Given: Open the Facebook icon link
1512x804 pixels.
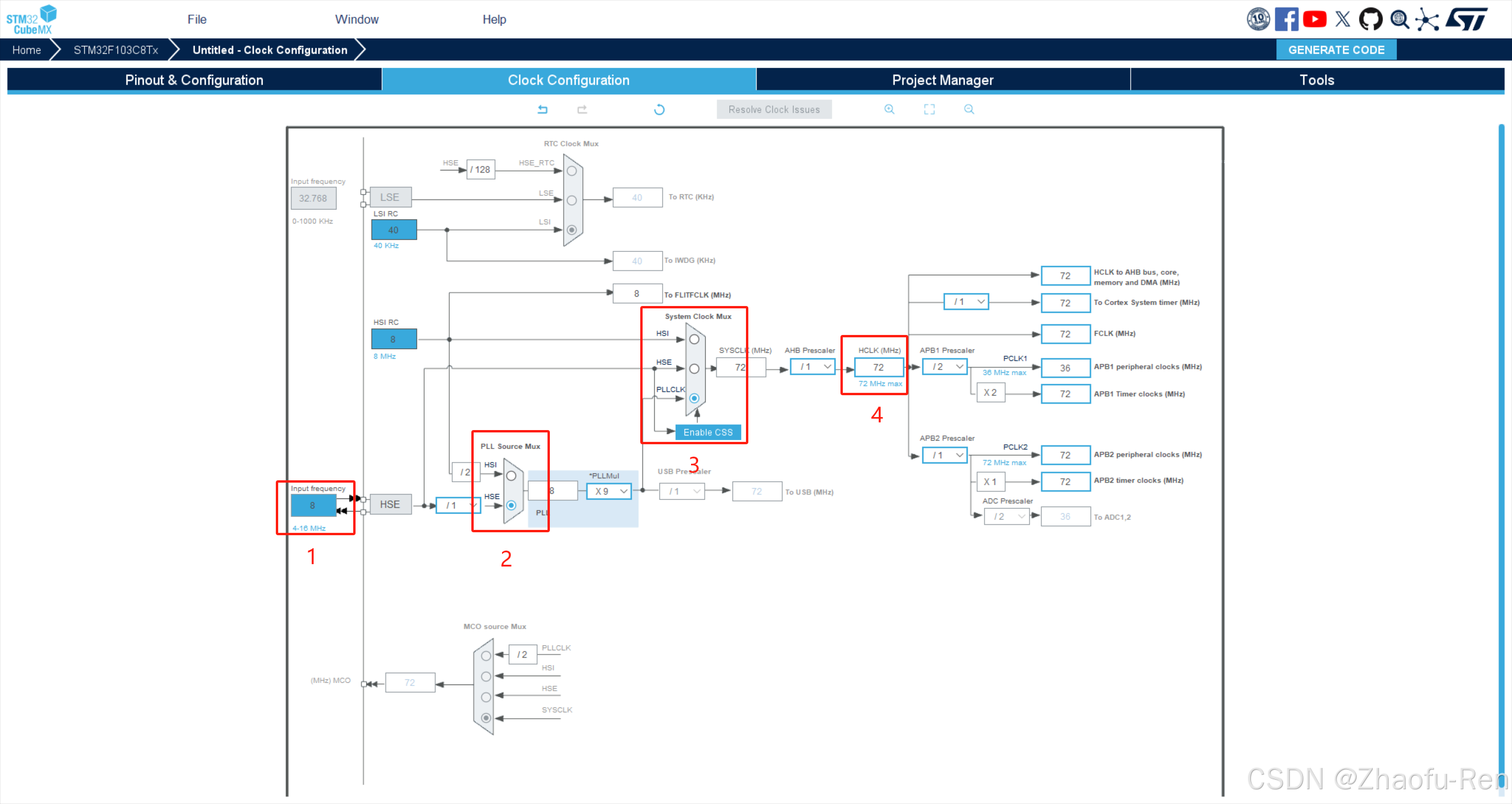Looking at the screenshot, I should [x=1286, y=19].
